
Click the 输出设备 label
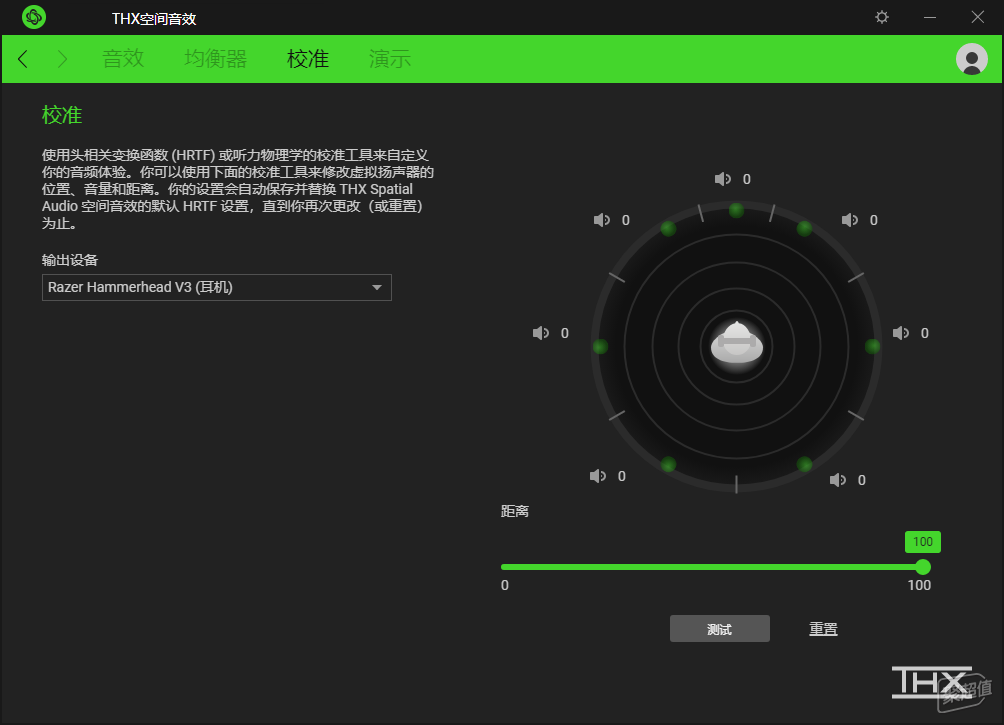tap(70, 260)
